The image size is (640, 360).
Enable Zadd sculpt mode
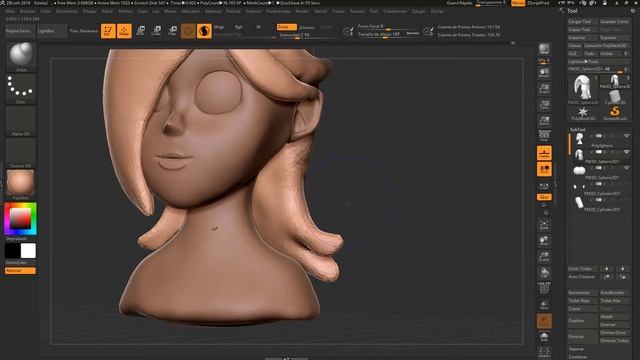click(287, 27)
